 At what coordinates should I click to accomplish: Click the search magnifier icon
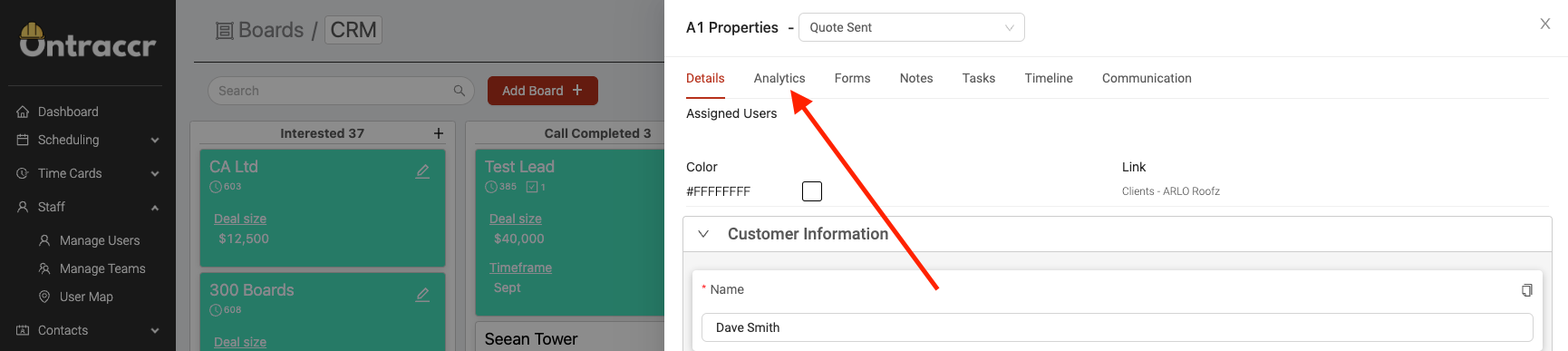pyautogui.click(x=460, y=91)
